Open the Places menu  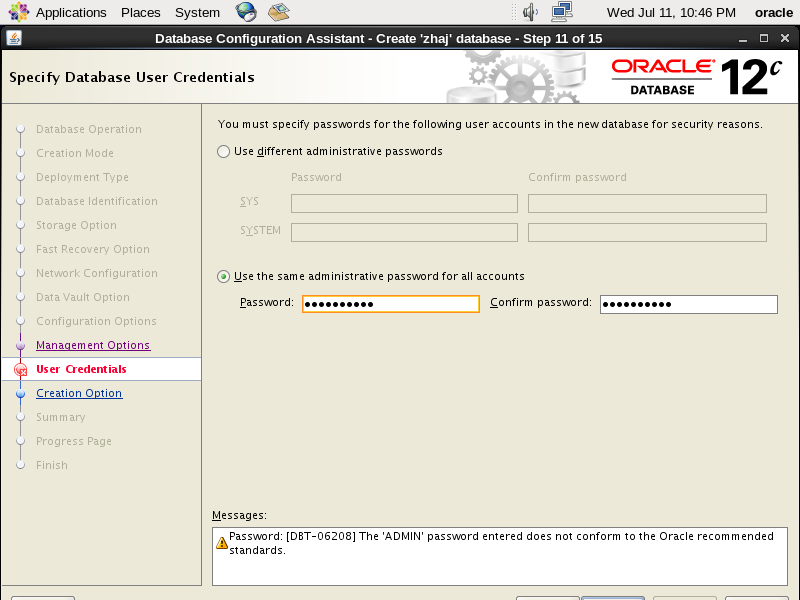[x=140, y=12]
